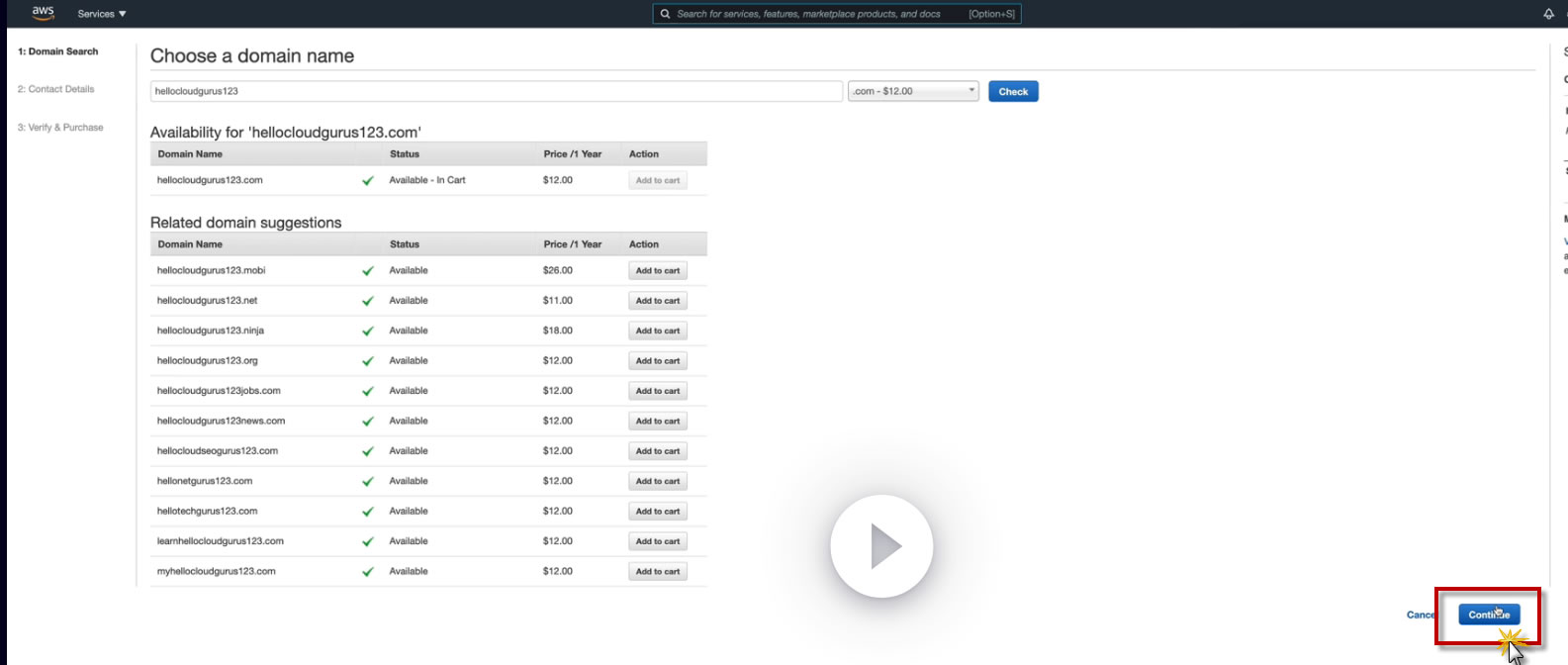
Task: Focus the AWS services search bar
Action: pos(837,14)
